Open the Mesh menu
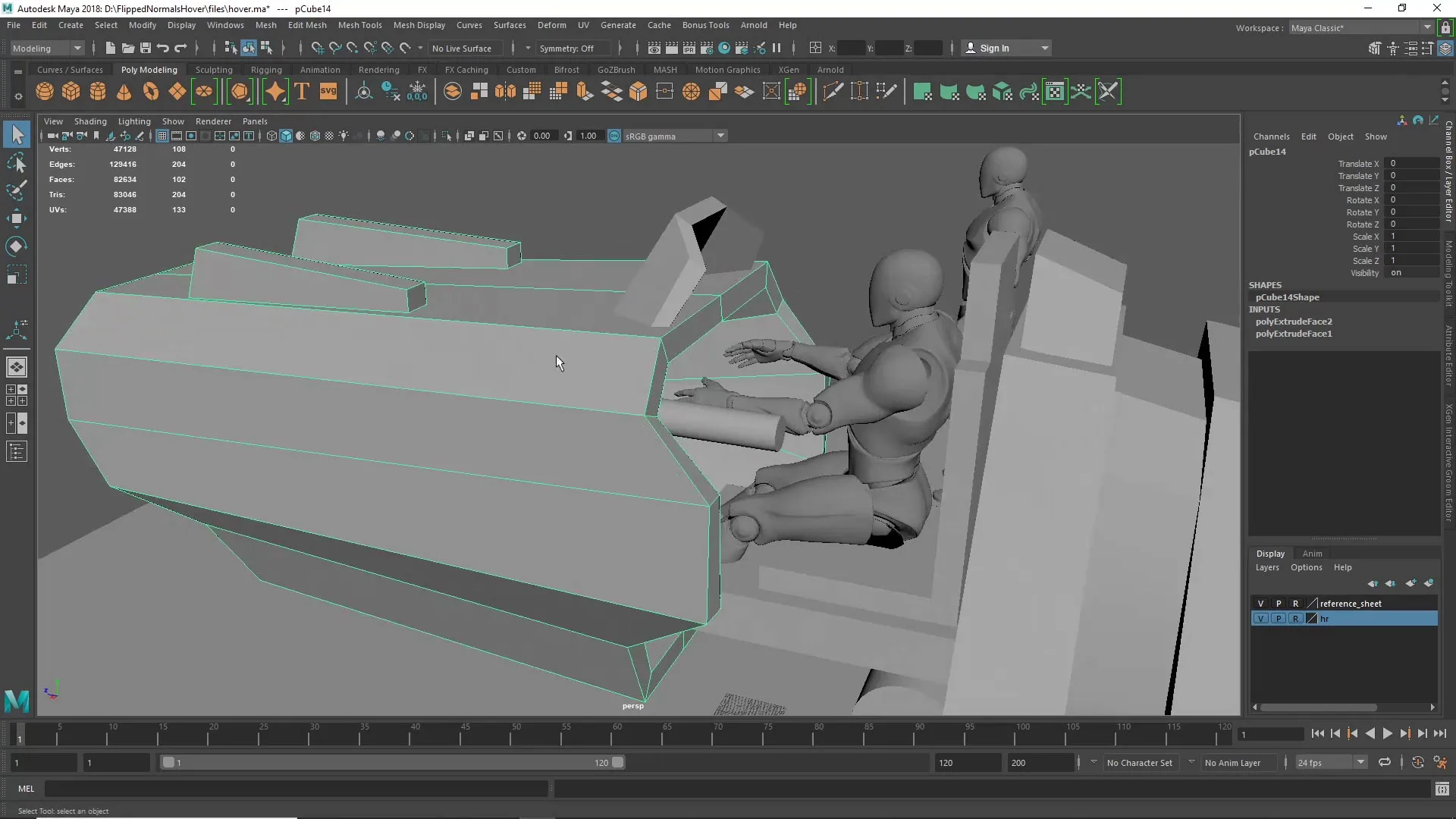1456x819 pixels. (265, 25)
